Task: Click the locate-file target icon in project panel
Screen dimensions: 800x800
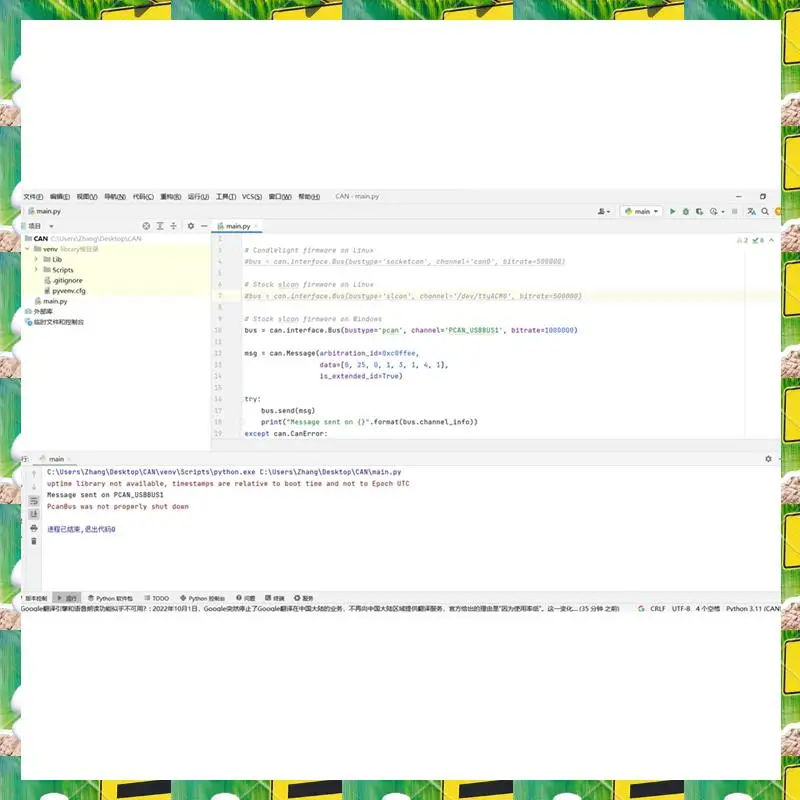Action: 146,226
